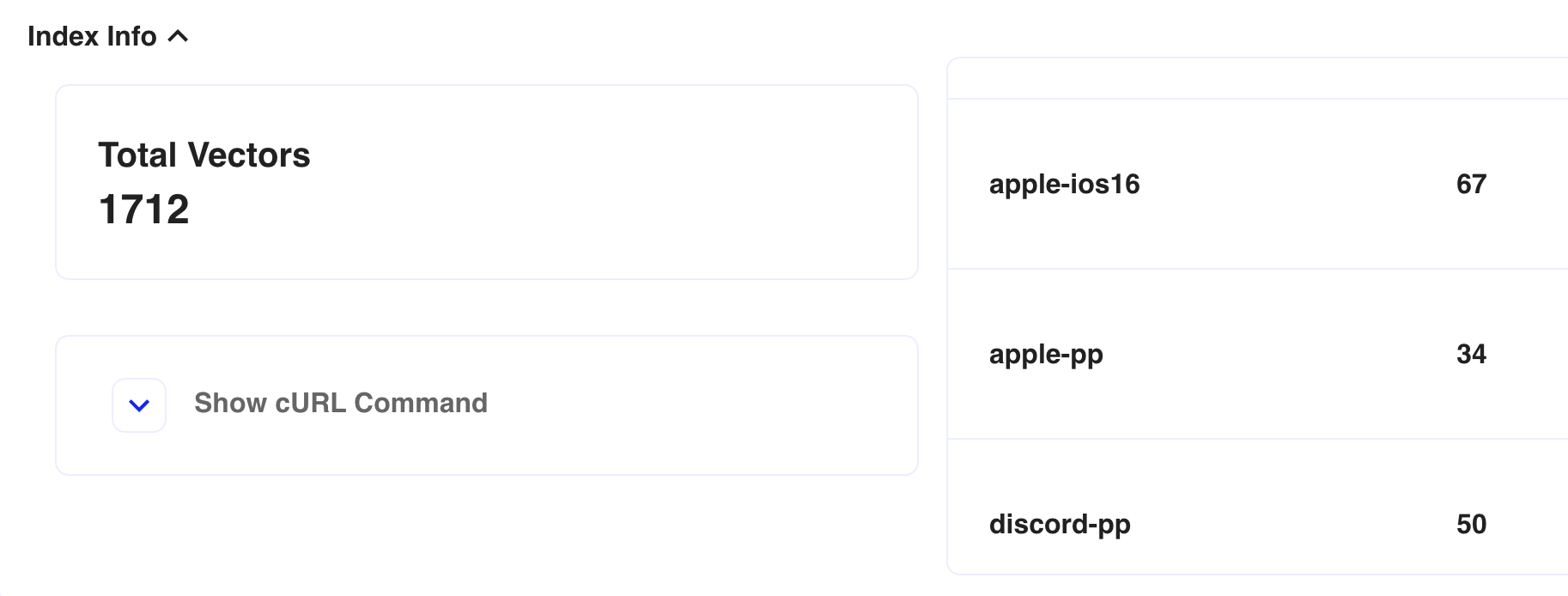Click the vector count 67 for apple-ios16
Screen dimensions: 1568x596
coord(1471,184)
